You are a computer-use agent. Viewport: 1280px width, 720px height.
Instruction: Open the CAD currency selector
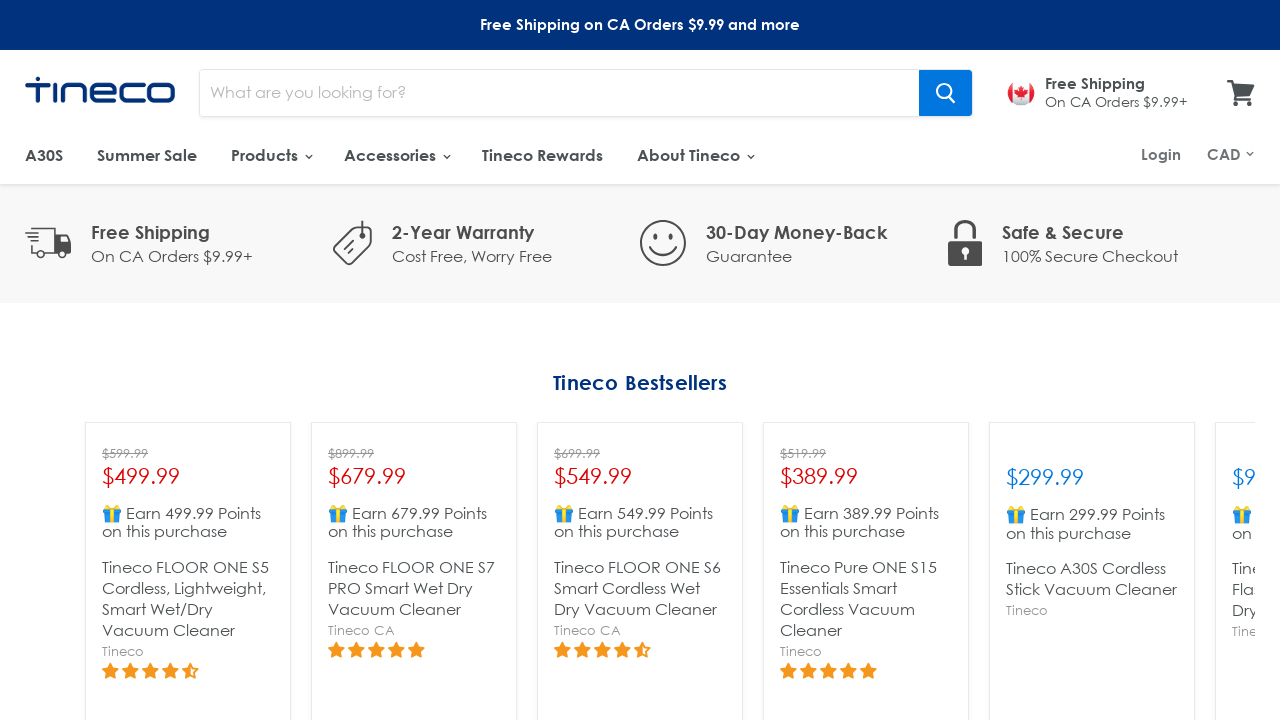click(x=1230, y=155)
